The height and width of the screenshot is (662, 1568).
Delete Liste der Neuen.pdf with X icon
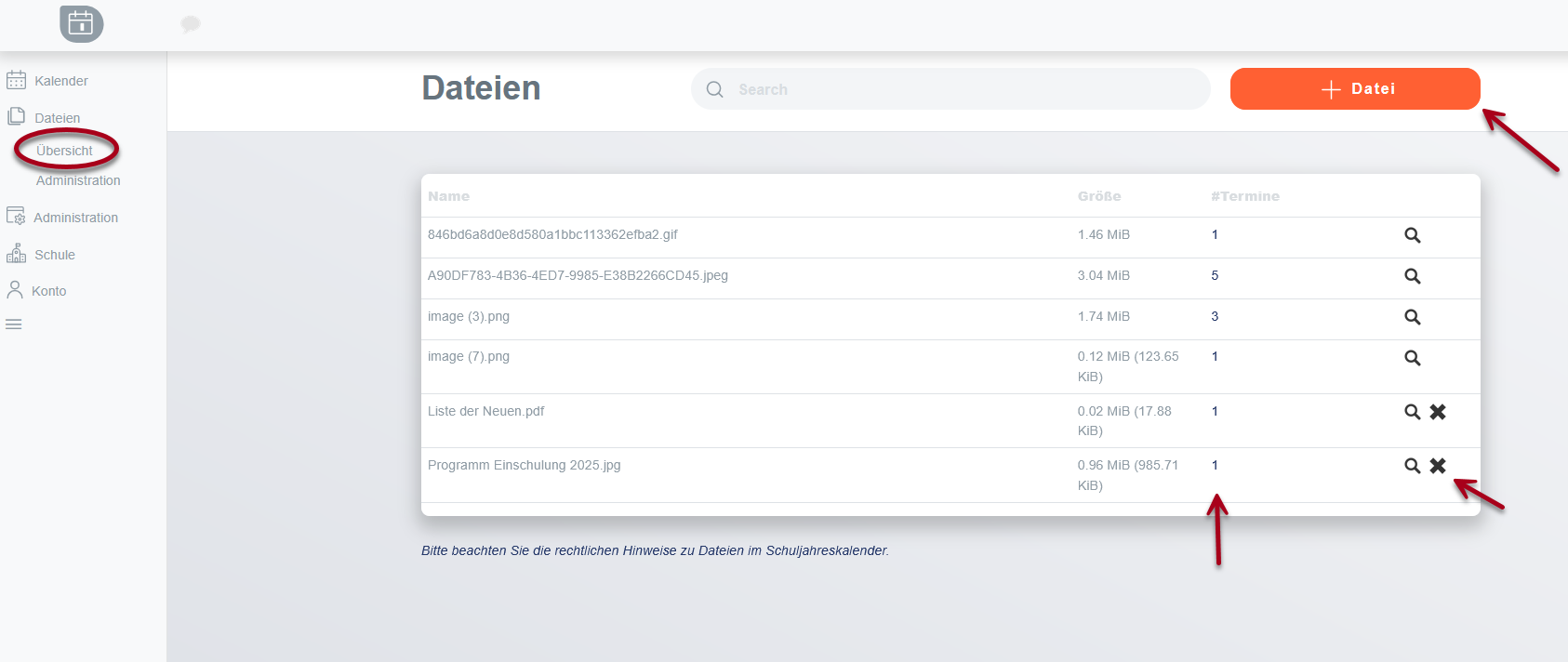[1438, 412]
